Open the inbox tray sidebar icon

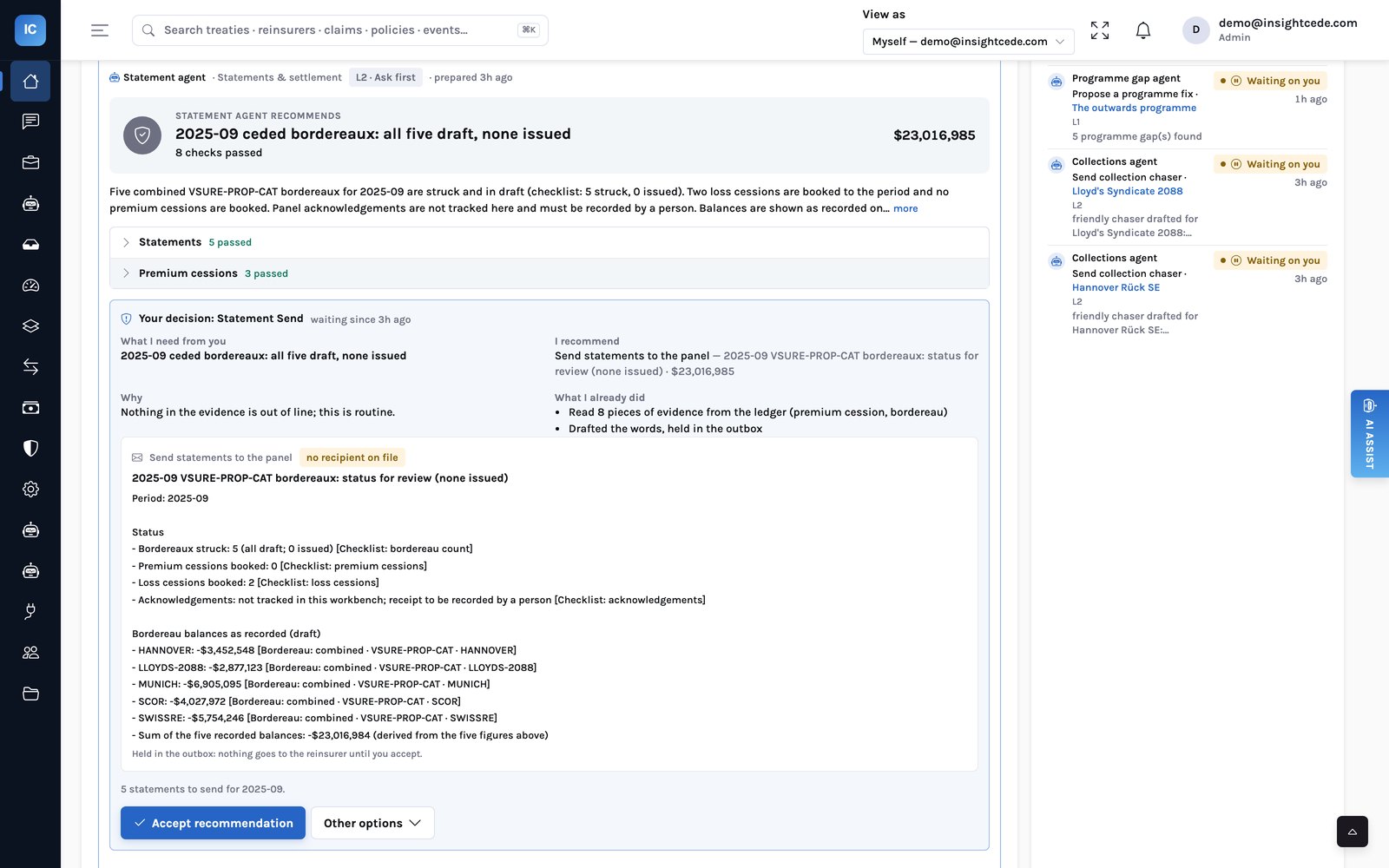30,244
